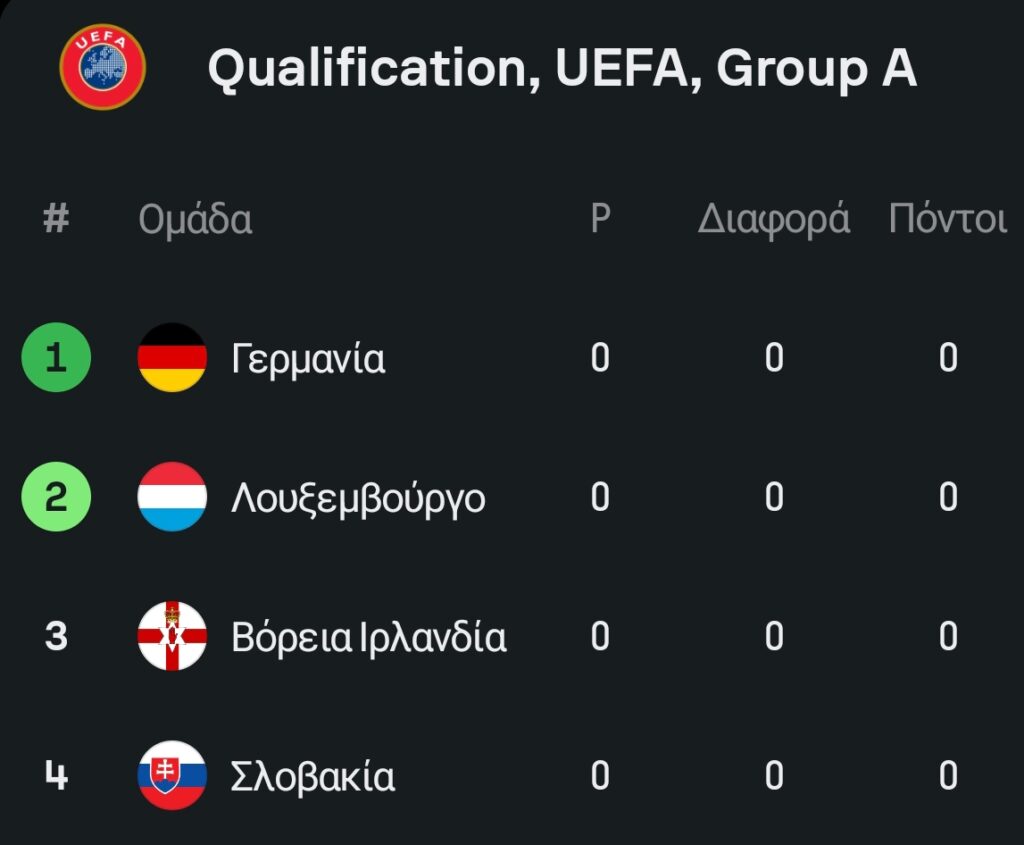The height and width of the screenshot is (845, 1024).
Task: Click the P column header
Action: point(600,219)
